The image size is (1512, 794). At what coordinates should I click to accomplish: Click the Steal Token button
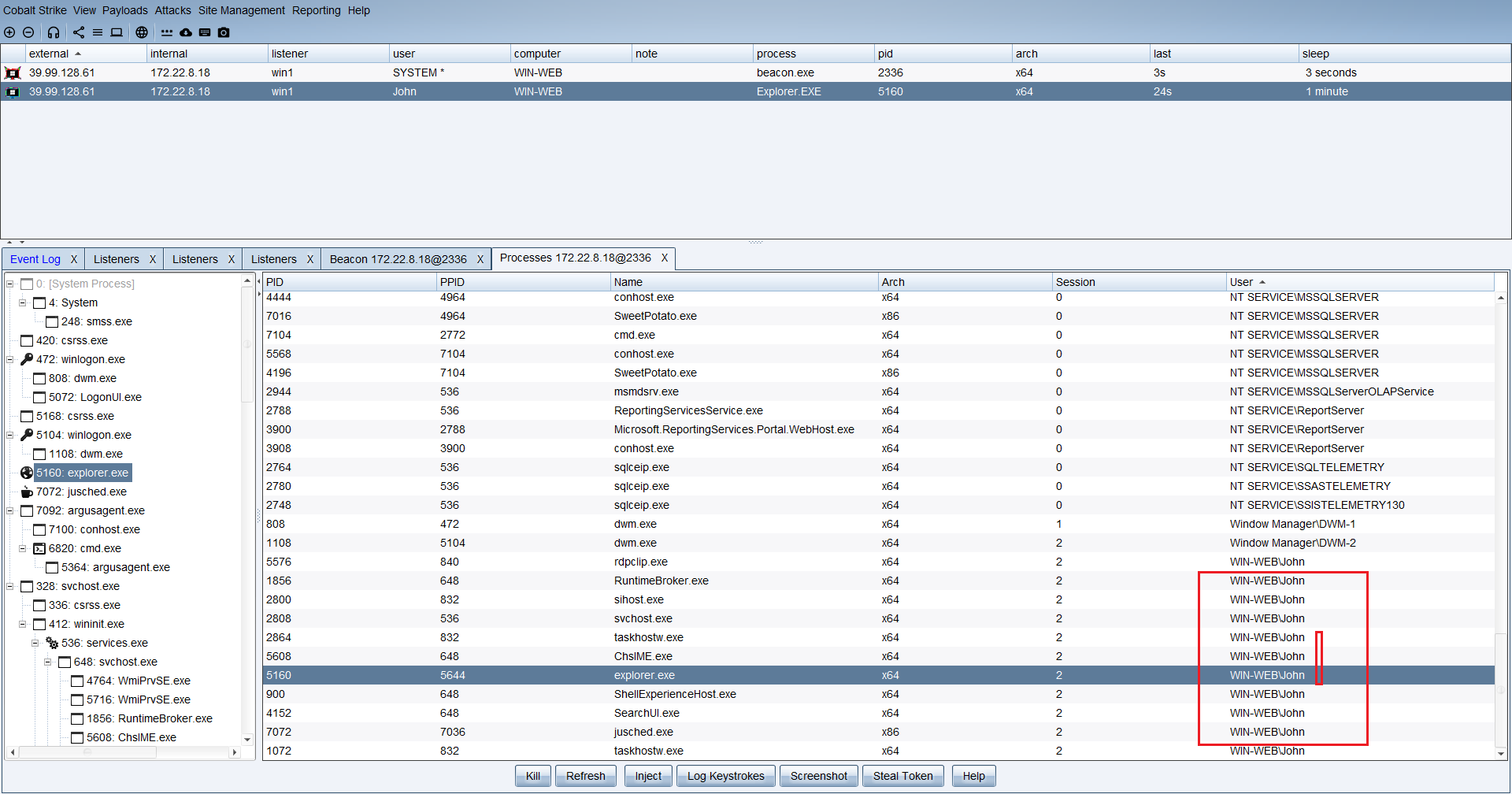click(x=902, y=776)
